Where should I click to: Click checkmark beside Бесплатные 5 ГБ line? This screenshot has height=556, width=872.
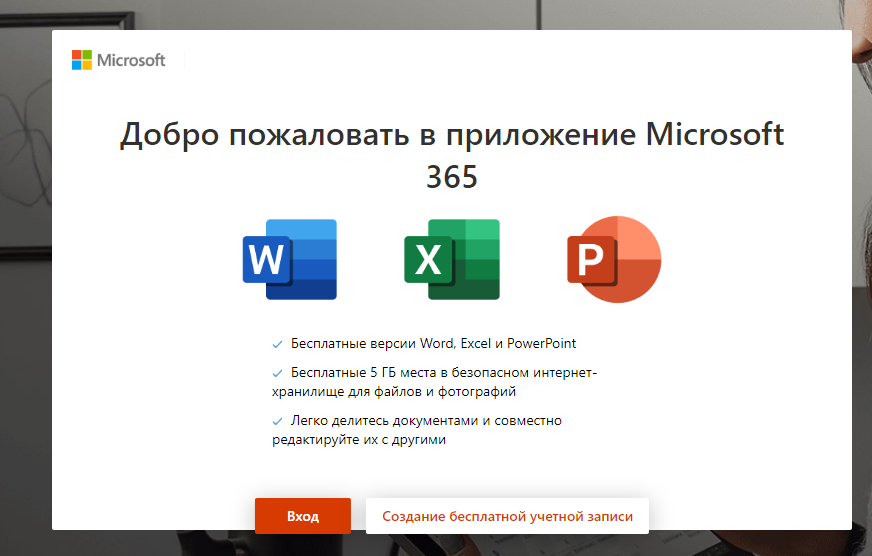[278, 374]
